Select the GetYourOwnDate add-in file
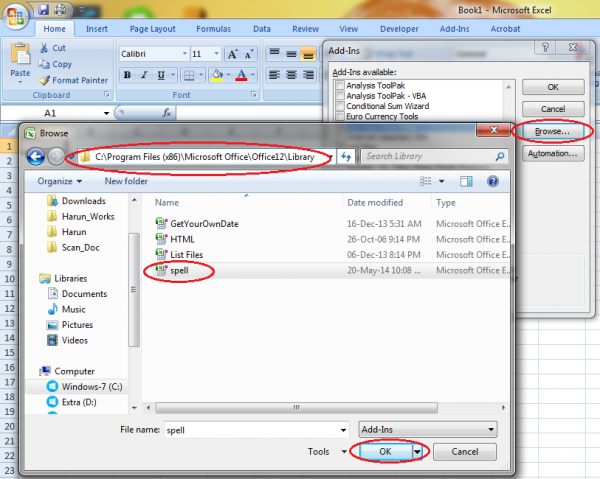 (204, 224)
